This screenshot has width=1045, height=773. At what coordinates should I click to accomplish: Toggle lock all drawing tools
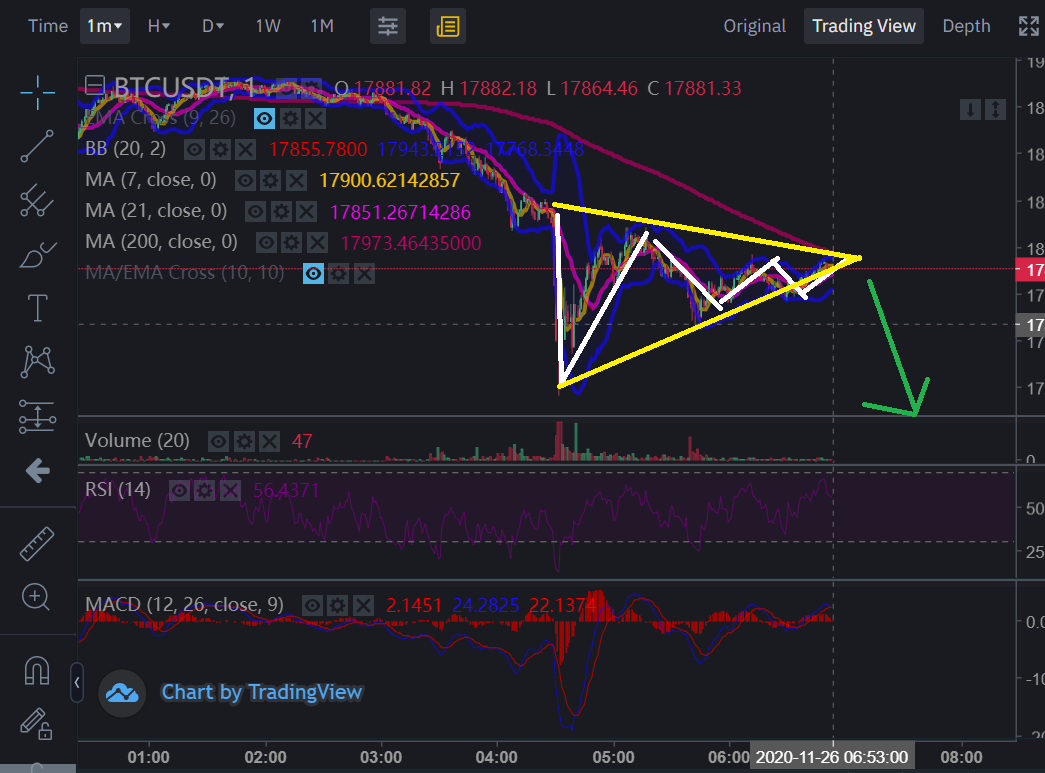coord(37,724)
